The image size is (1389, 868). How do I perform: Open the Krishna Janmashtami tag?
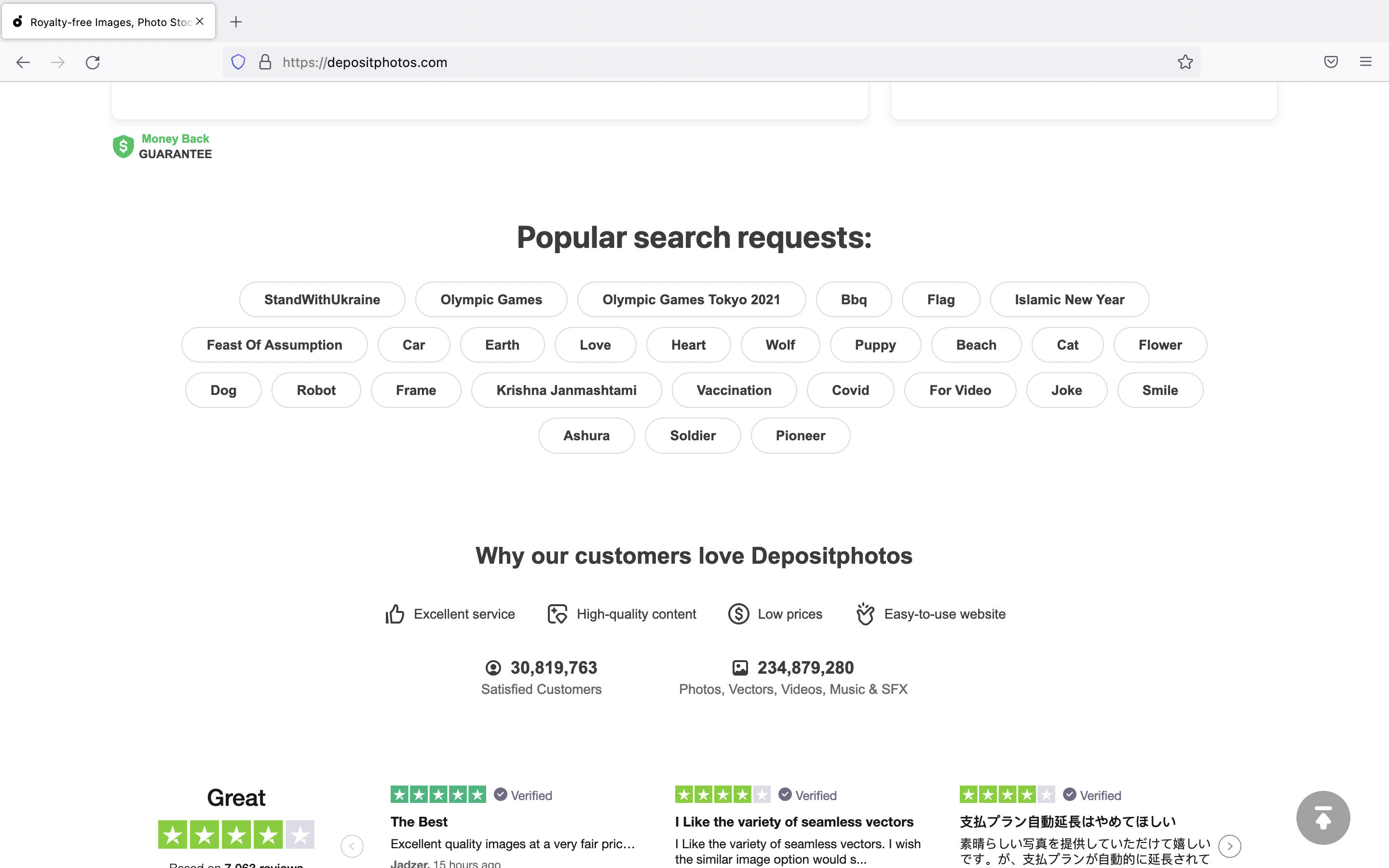pyautogui.click(x=567, y=391)
